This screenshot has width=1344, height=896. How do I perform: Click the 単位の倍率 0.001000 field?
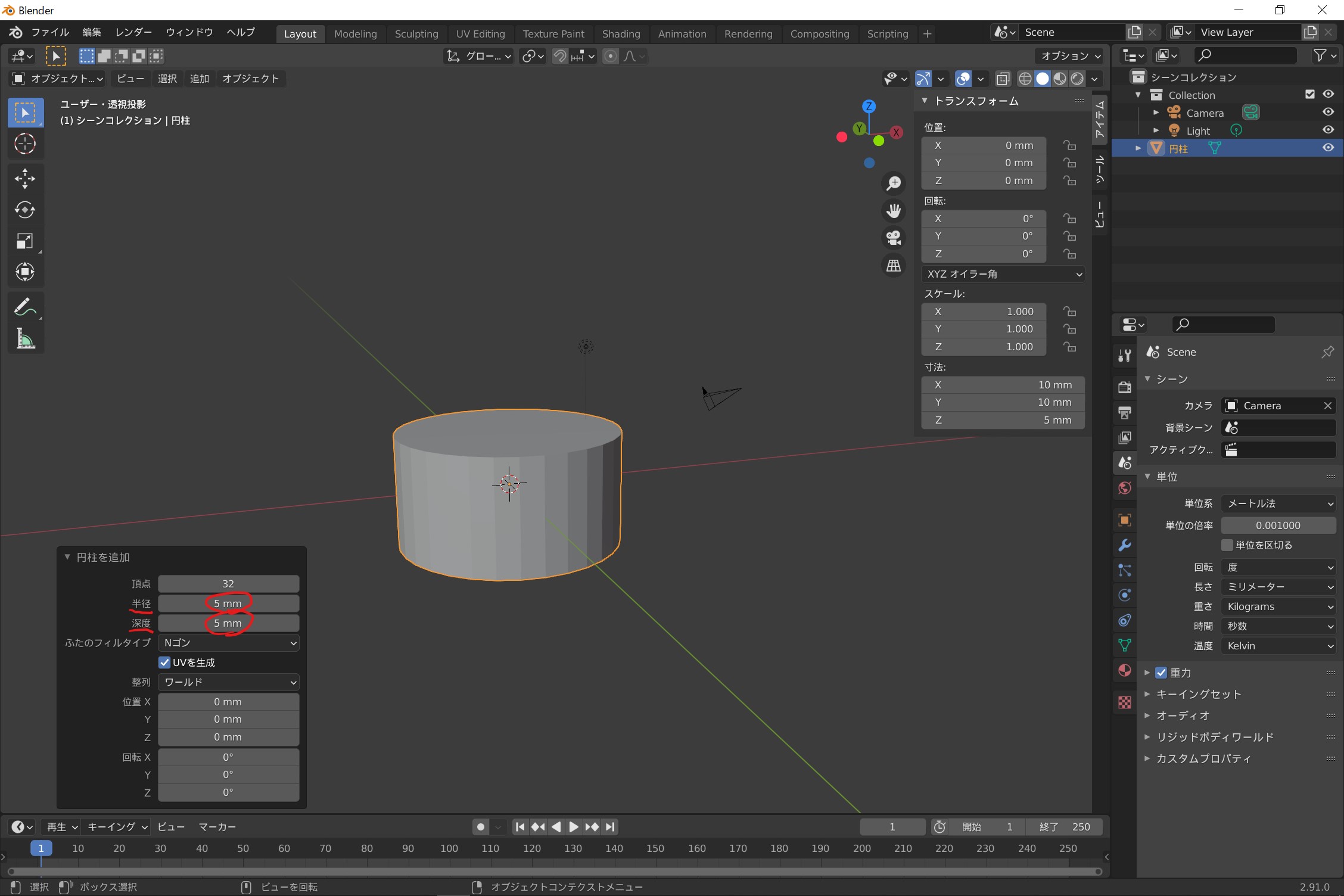pos(1278,525)
